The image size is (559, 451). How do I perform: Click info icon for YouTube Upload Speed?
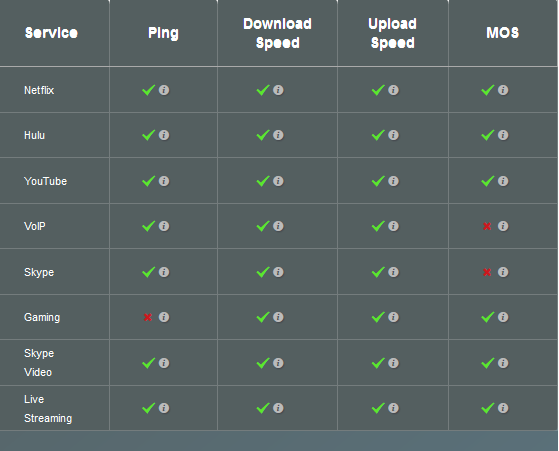pos(394,181)
